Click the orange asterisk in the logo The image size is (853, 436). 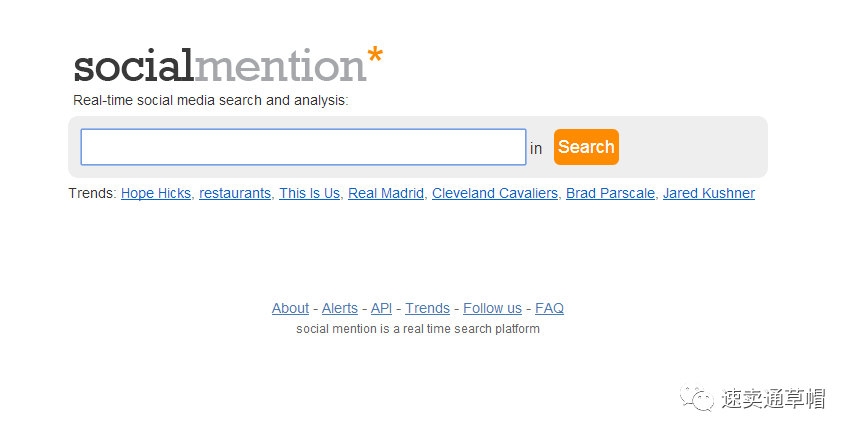point(375,58)
